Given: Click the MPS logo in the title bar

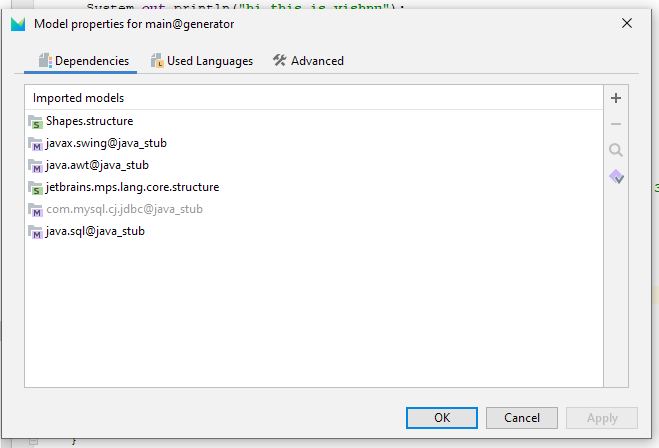Looking at the screenshot, I should pos(18,23).
